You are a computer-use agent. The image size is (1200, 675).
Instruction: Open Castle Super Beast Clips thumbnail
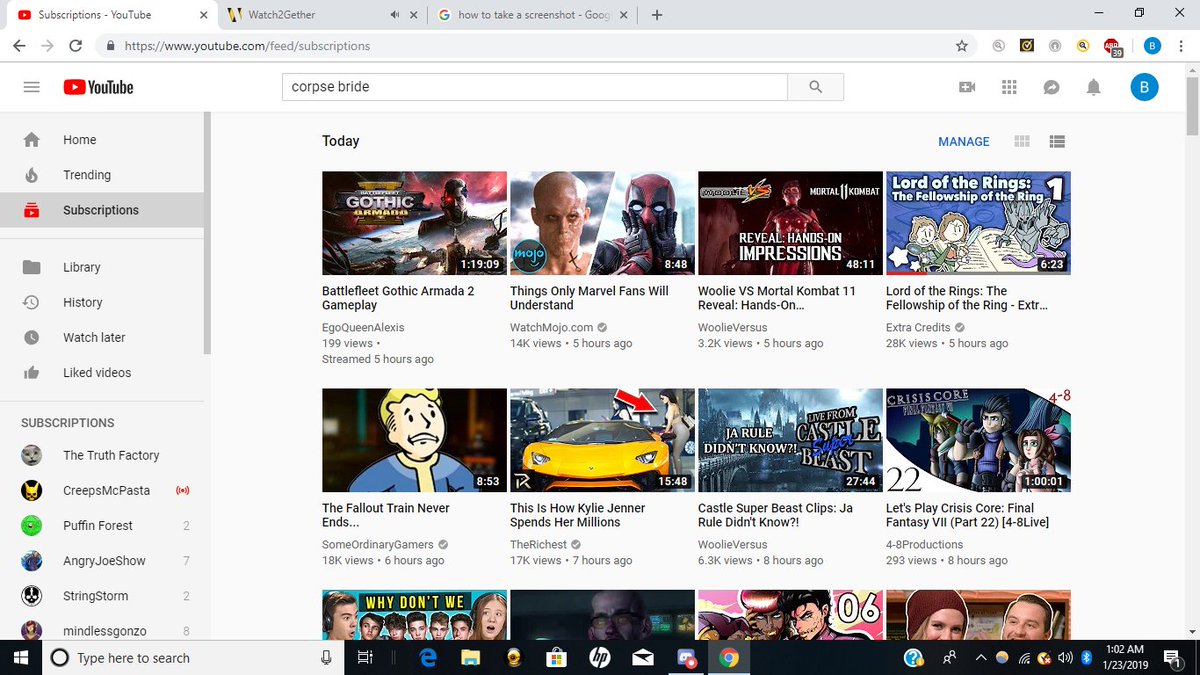(790, 440)
